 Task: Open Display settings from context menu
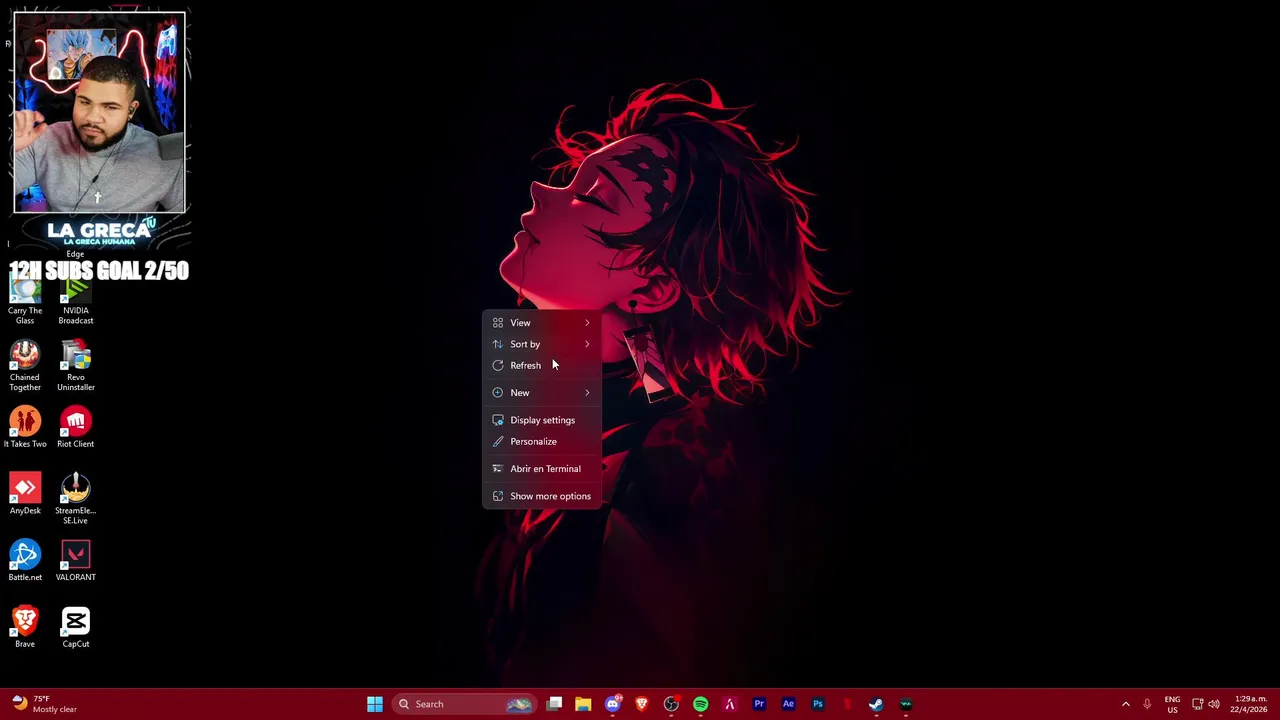point(542,420)
